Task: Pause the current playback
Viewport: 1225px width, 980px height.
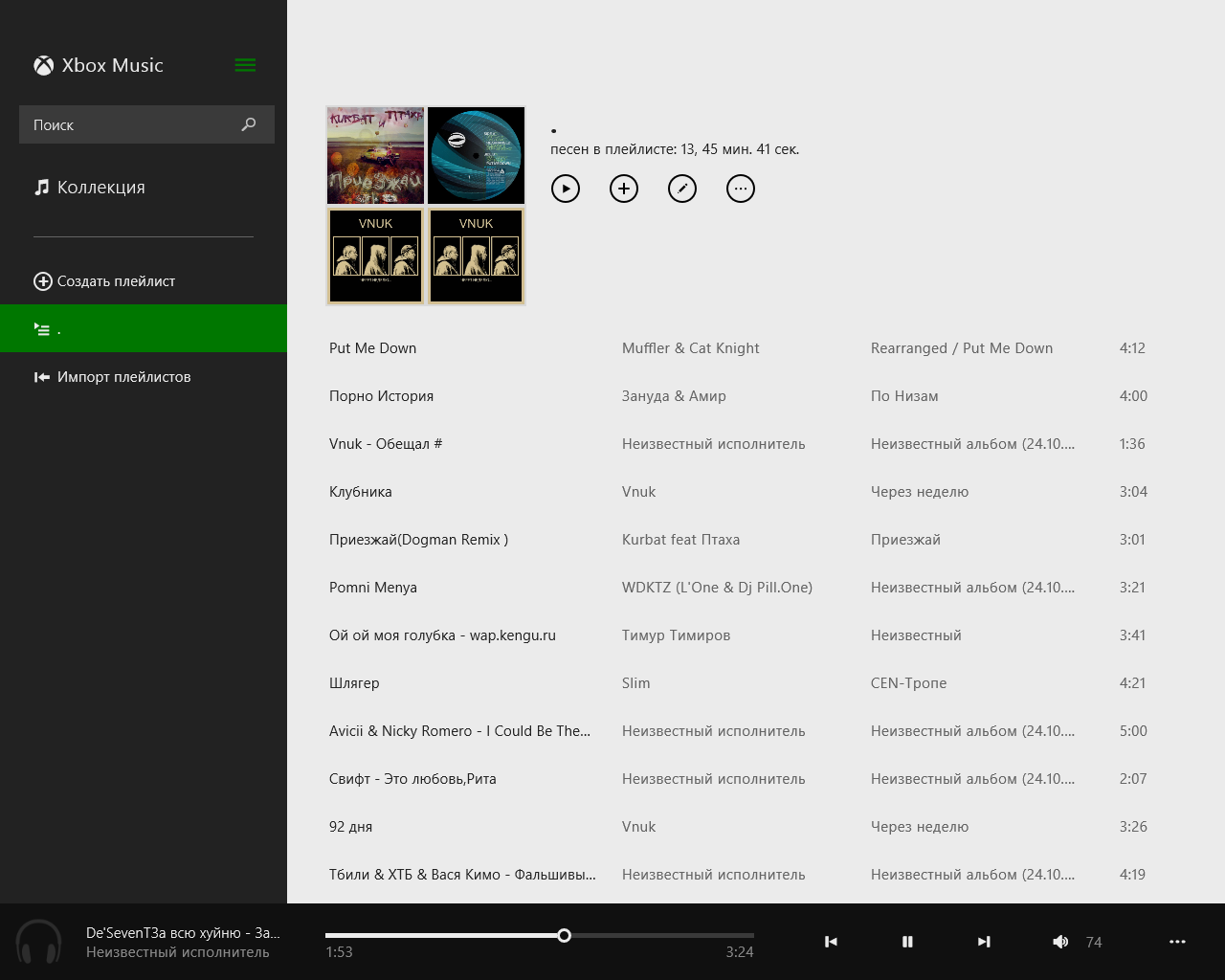Action: [907, 942]
